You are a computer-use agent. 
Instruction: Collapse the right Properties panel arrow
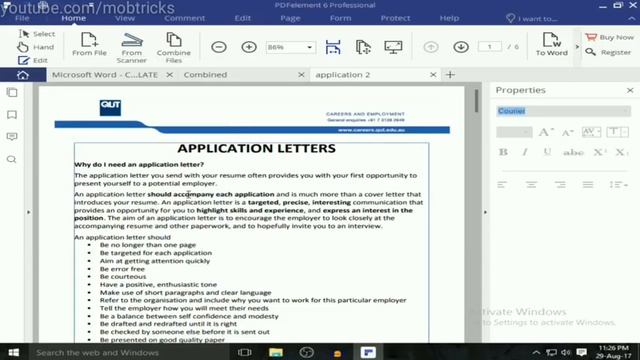[x=485, y=212]
